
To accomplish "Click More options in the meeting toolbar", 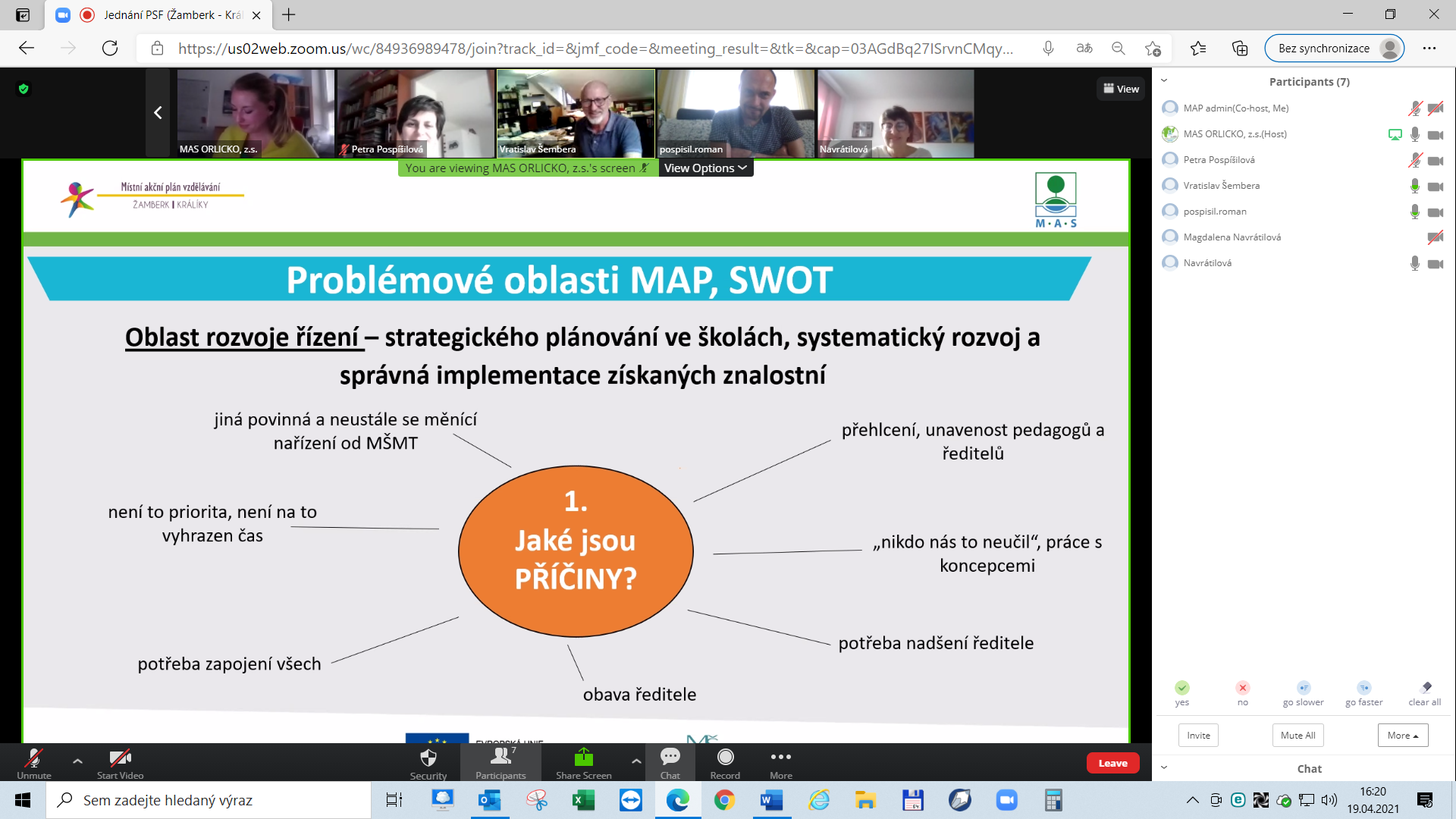I will [x=780, y=762].
